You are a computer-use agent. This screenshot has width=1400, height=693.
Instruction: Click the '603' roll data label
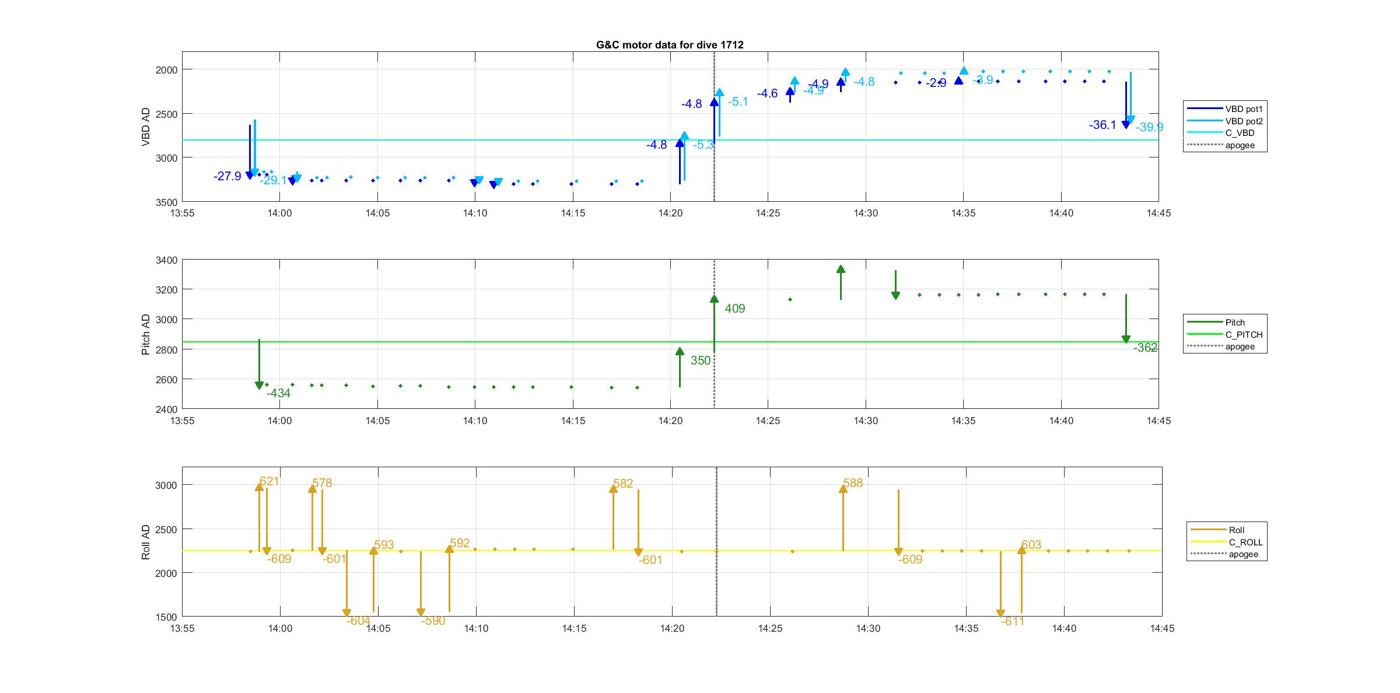tap(1031, 546)
